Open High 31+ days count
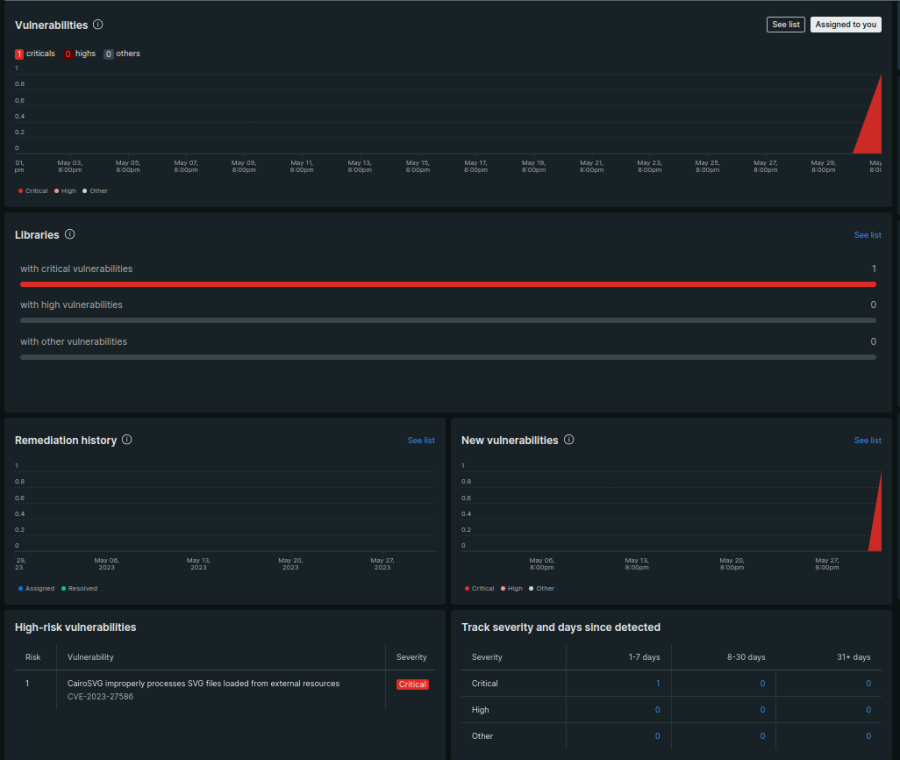Screen dimensions: 900x760 [x=868, y=710]
